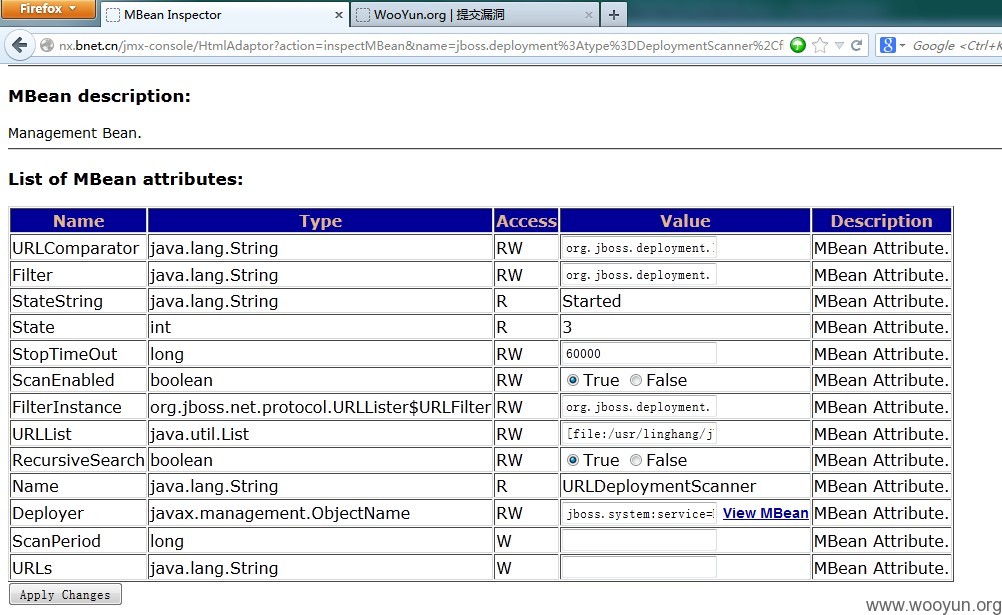Viewport: 1002px width, 615px height.
Task: Click the 'List of MBean attributes:' heading
Action: point(126,179)
